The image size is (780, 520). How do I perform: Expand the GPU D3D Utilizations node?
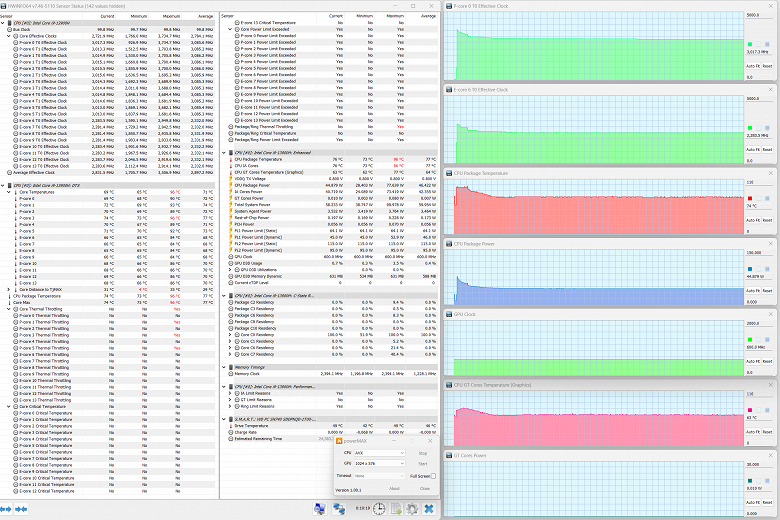click(x=230, y=270)
